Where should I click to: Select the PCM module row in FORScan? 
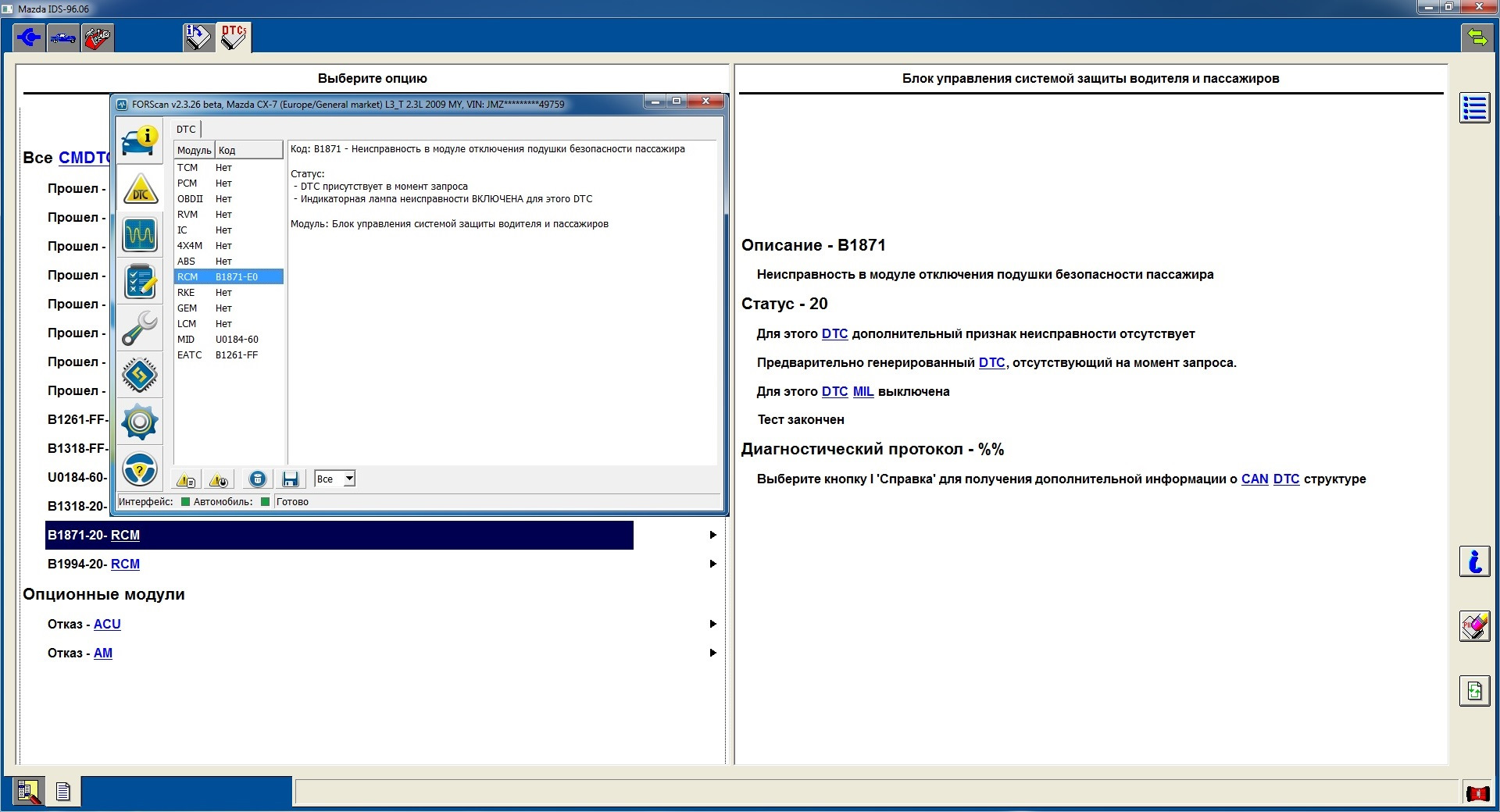(x=228, y=183)
